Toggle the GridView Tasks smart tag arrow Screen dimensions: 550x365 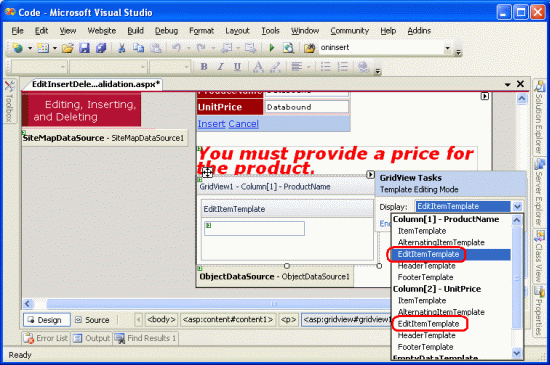click(370, 174)
